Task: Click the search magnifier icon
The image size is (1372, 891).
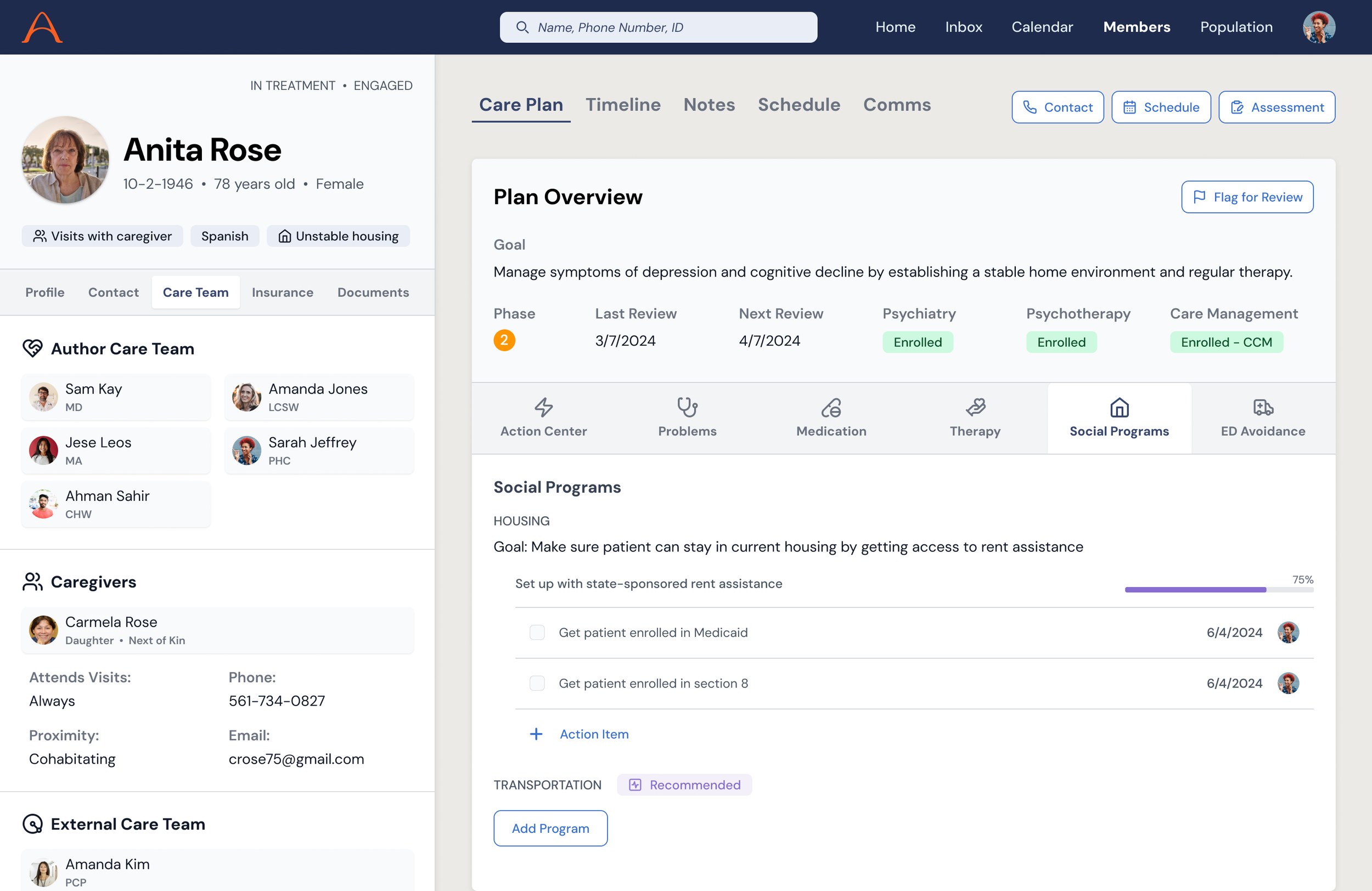Action: tap(522, 27)
